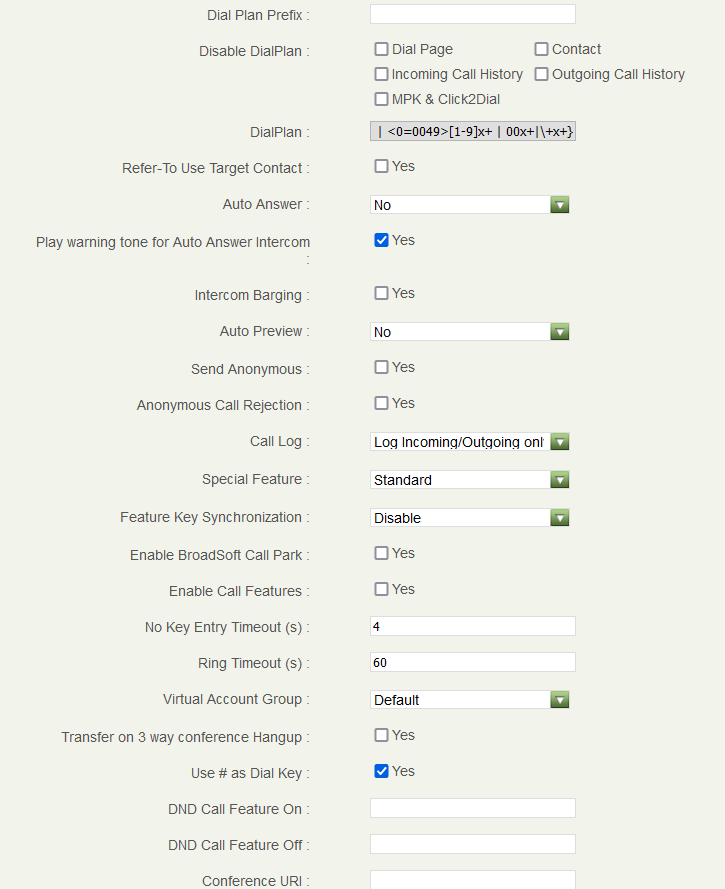This screenshot has height=889, width=725.
Task: Click the arrow icon beside Call Log
Action: pos(560,441)
